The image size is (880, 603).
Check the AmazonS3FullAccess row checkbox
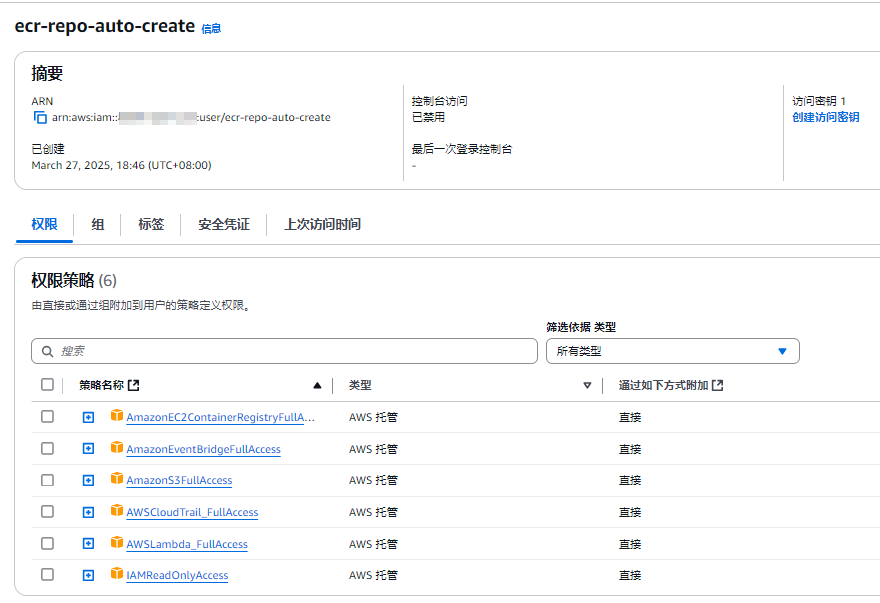coord(48,480)
